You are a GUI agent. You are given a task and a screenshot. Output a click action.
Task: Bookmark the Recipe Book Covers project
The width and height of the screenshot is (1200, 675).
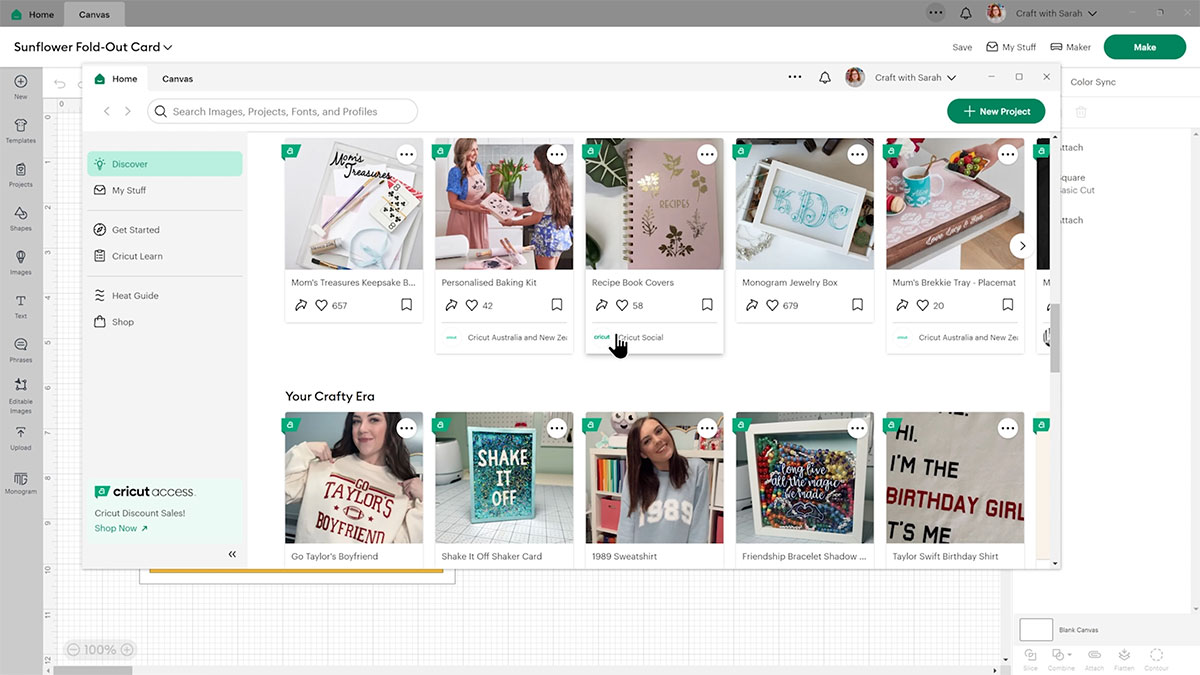[x=707, y=305]
